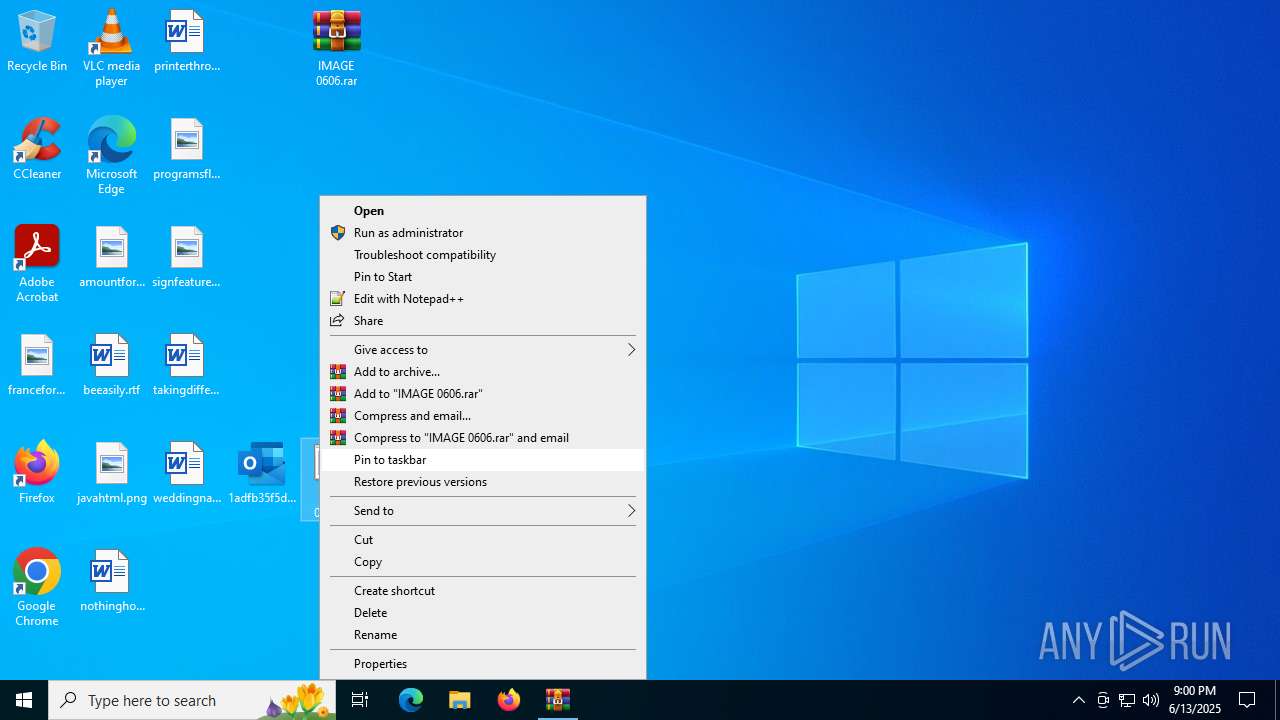The height and width of the screenshot is (720, 1280).
Task: Focus the Type here to search box
Action: (x=192, y=700)
